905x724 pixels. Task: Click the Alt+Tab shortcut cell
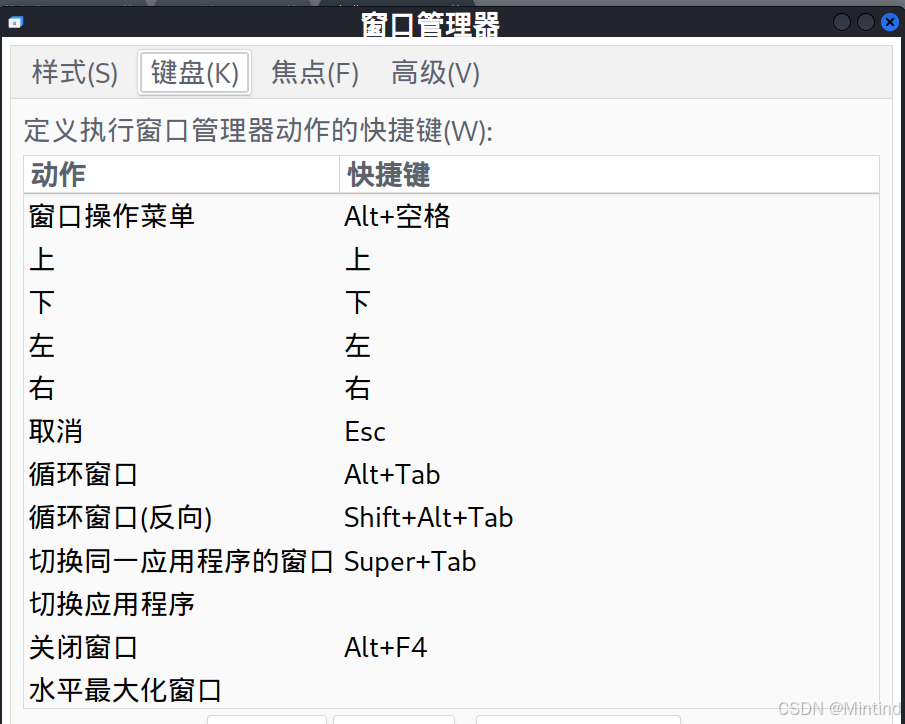[x=392, y=475]
